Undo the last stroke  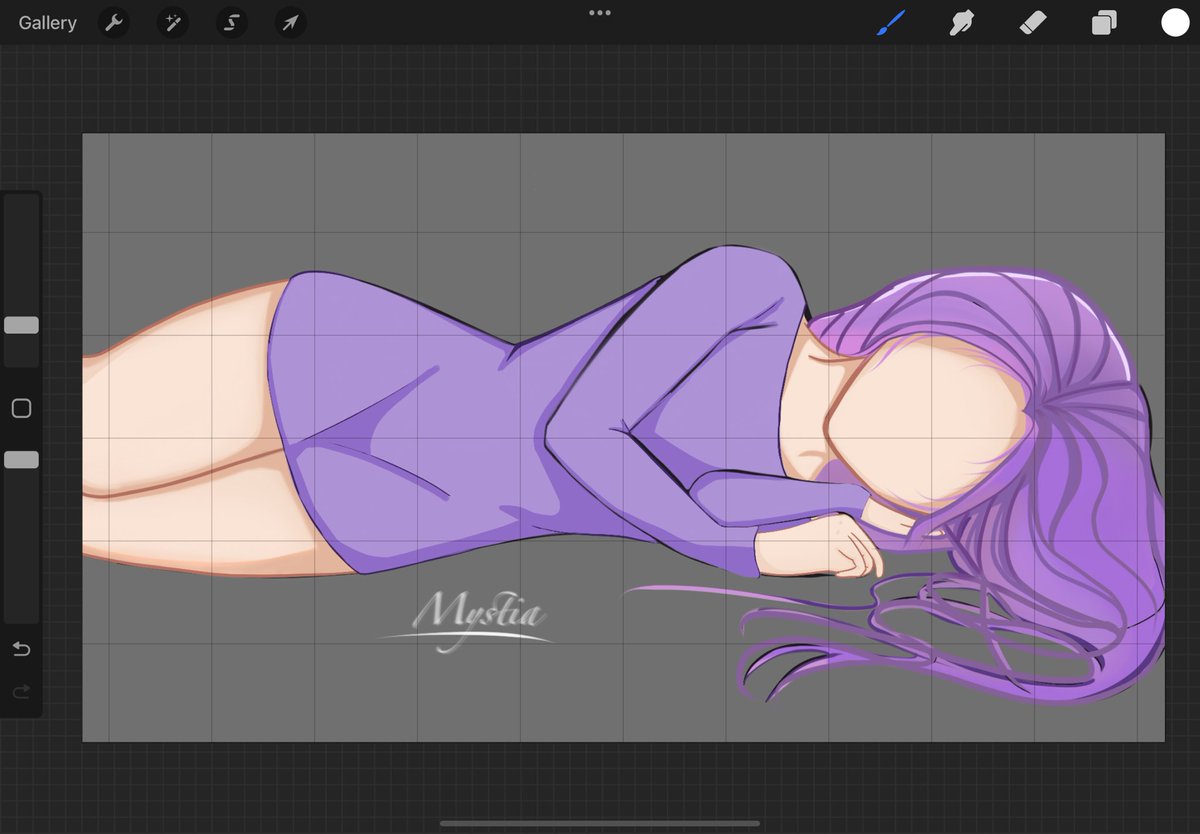tap(21, 650)
